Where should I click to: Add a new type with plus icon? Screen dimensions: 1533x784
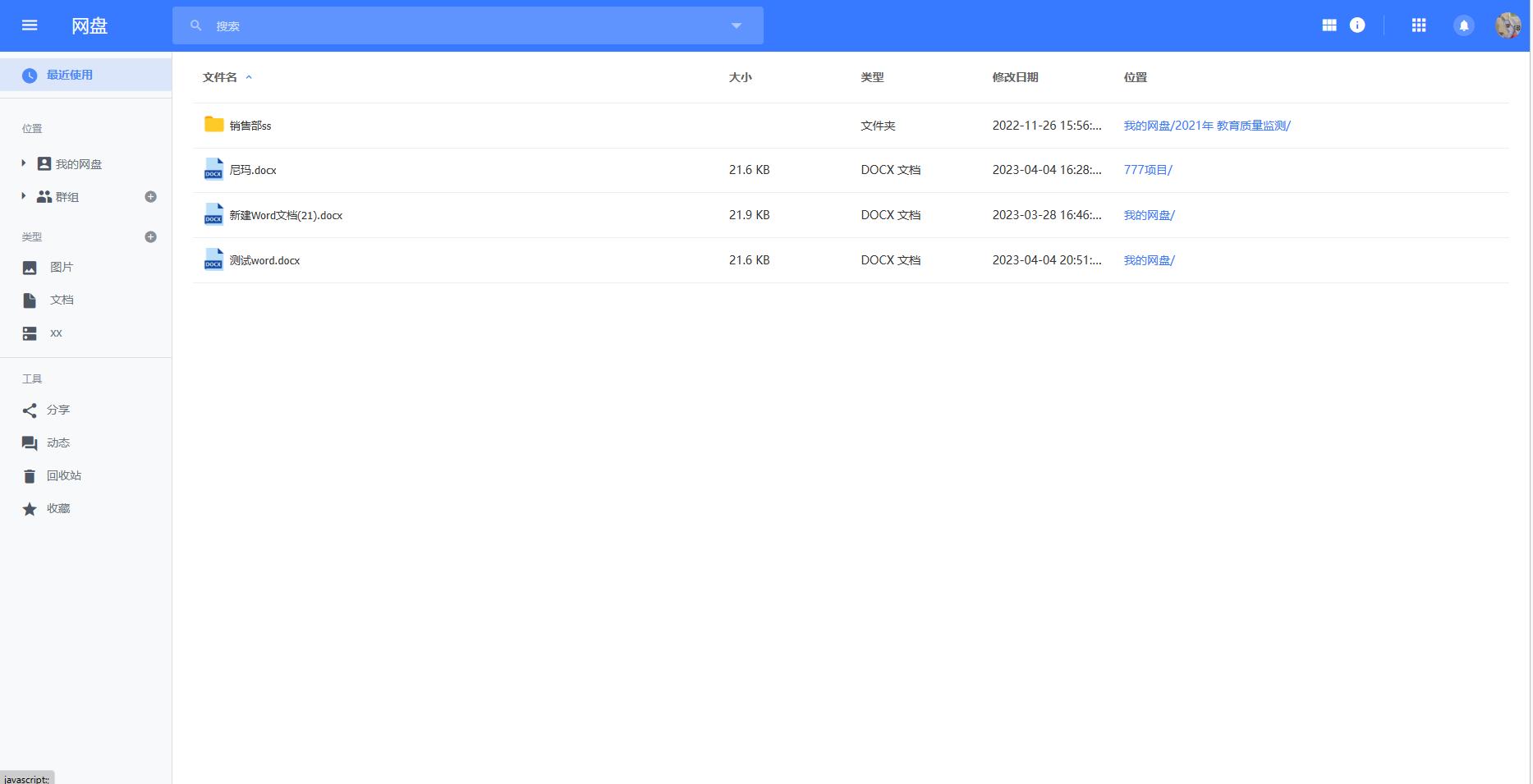150,237
